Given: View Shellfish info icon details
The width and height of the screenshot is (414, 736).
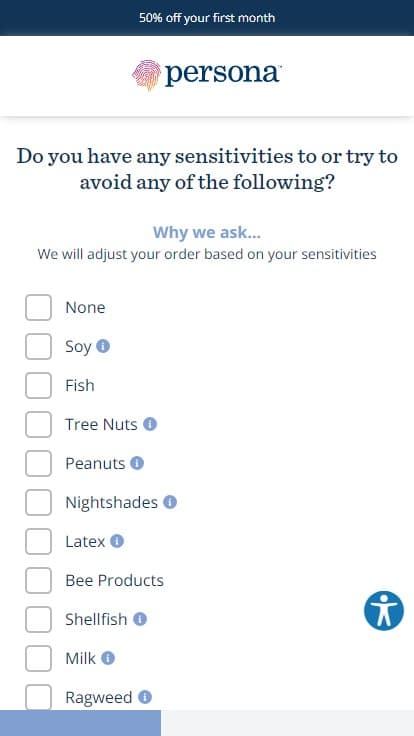Looking at the screenshot, I should tap(140, 619).
